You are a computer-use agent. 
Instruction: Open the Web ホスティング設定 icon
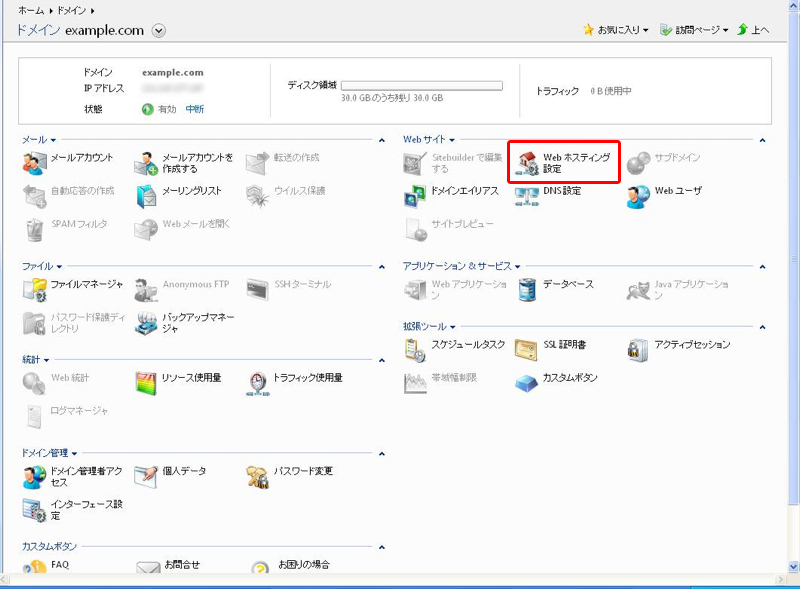[x=527, y=163]
